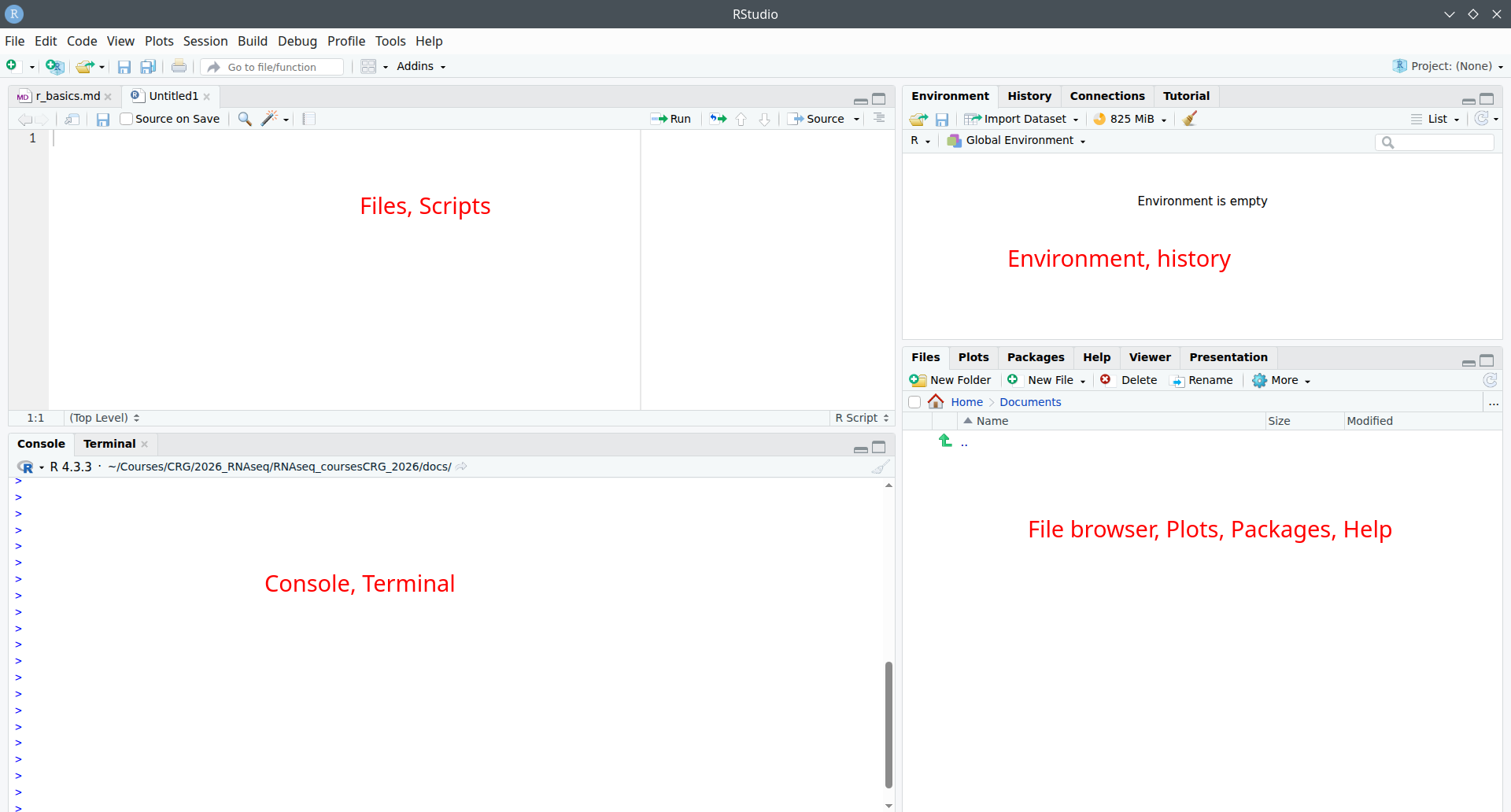Click compile report notebook icon
The height and width of the screenshot is (812, 1511).
coord(309,119)
